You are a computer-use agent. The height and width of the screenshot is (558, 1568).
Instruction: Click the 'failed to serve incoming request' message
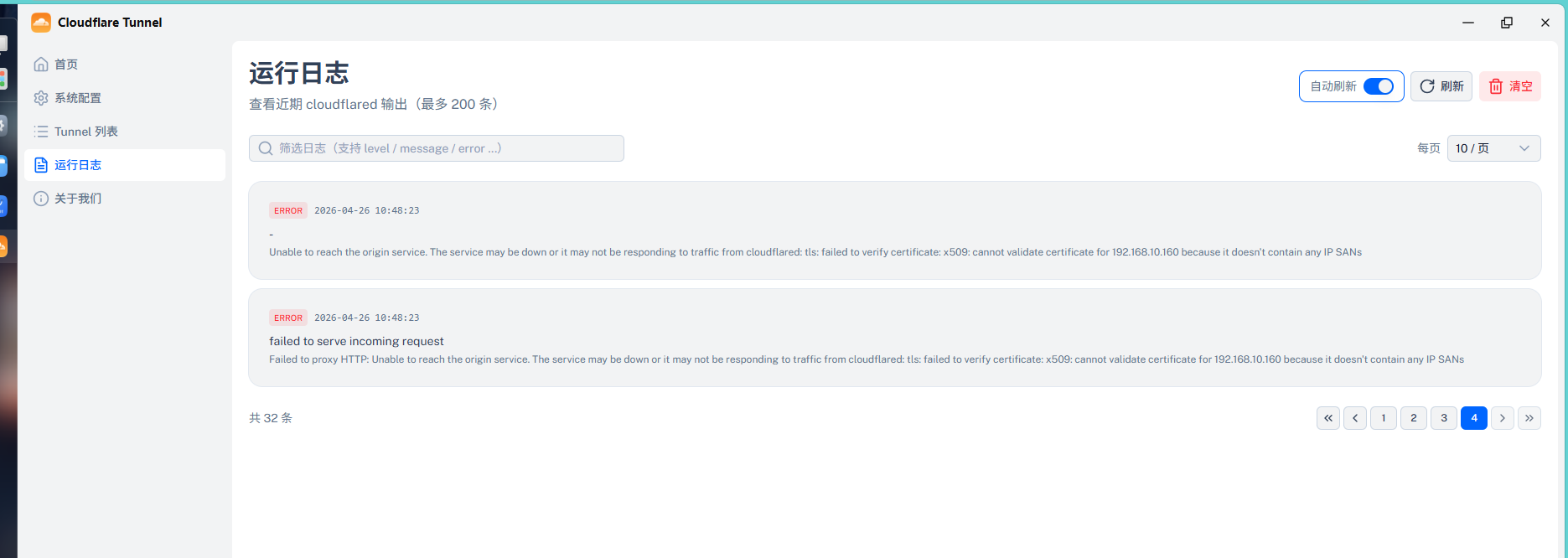tap(356, 341)
